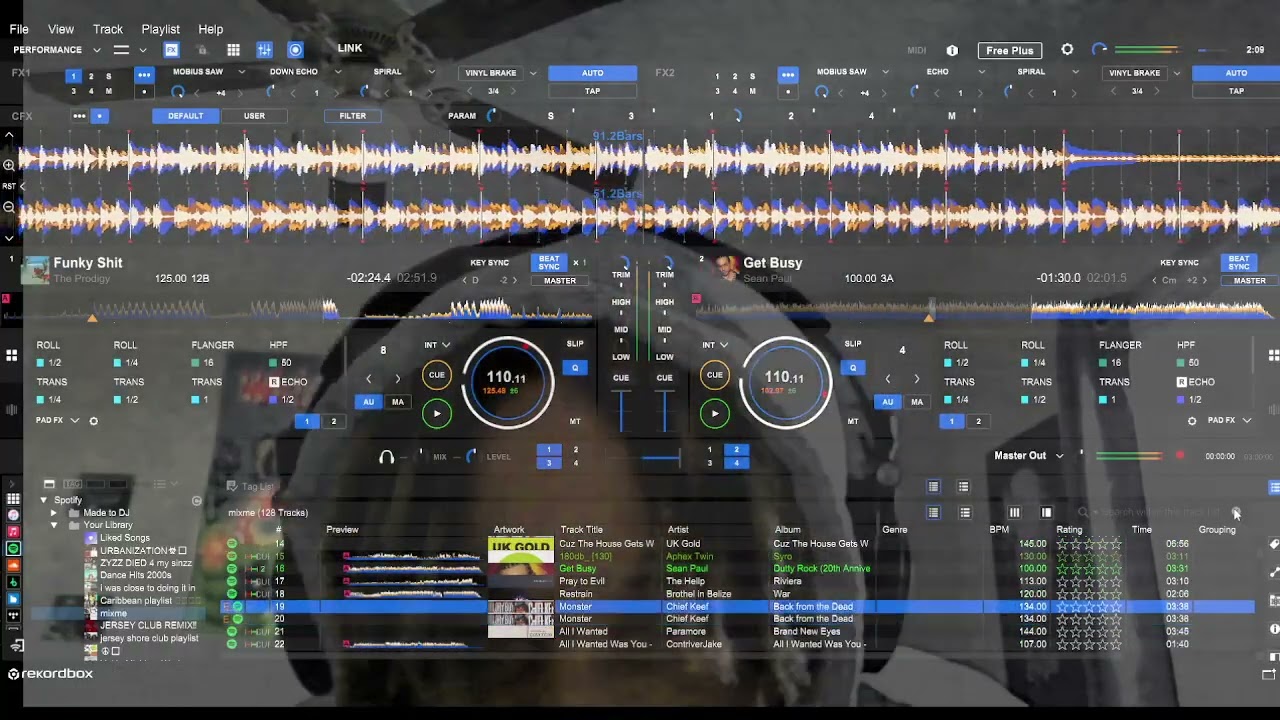Click the deck 1 CUE button

pyautogui.click(x=437, y=376)
